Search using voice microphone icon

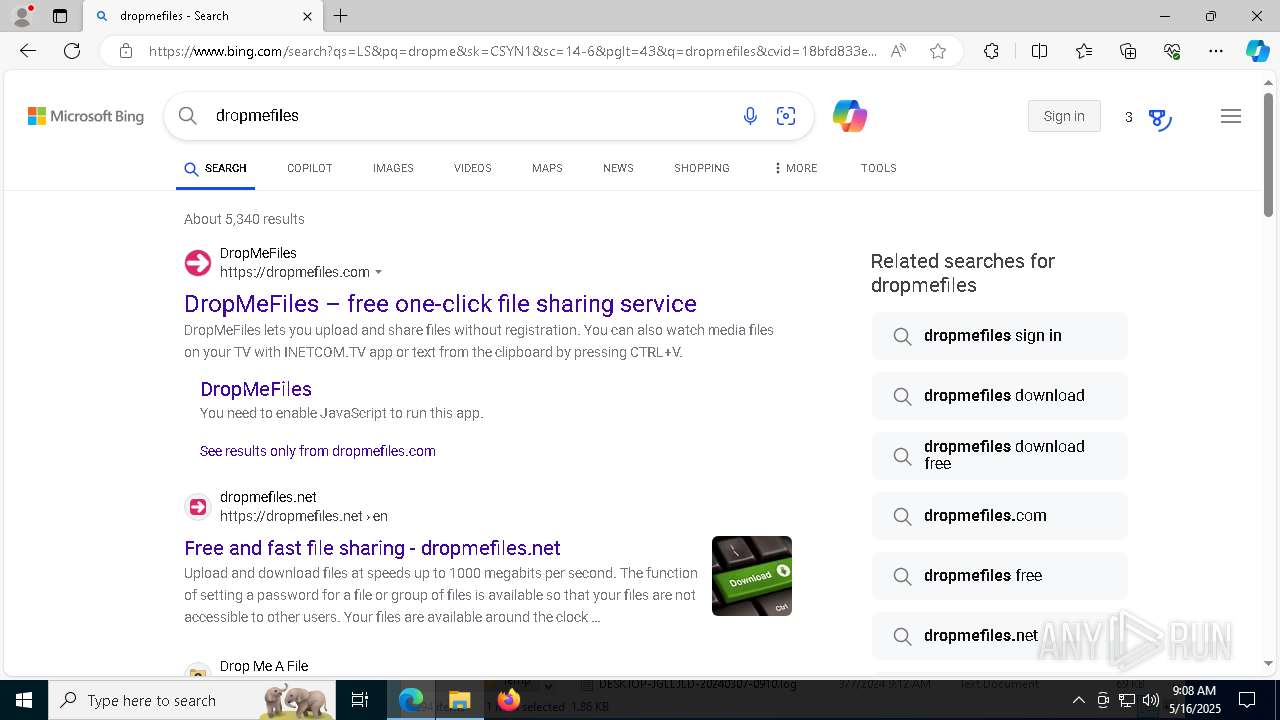[750, 116]
